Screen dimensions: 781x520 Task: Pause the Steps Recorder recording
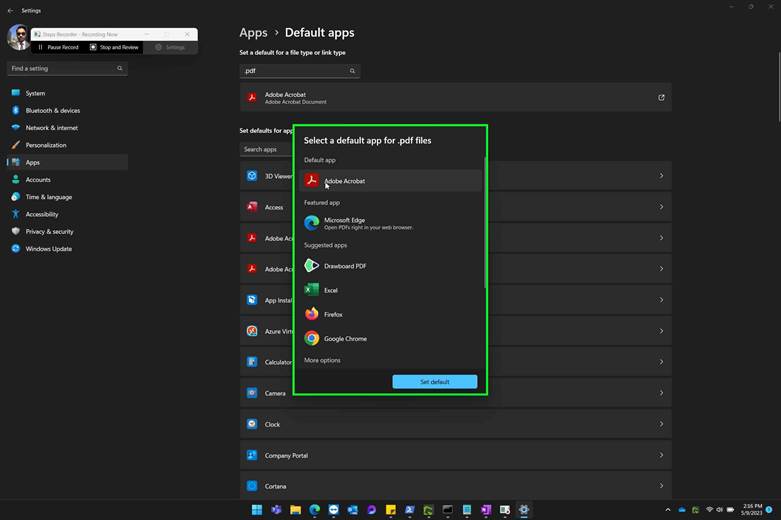tap(58, 47)
